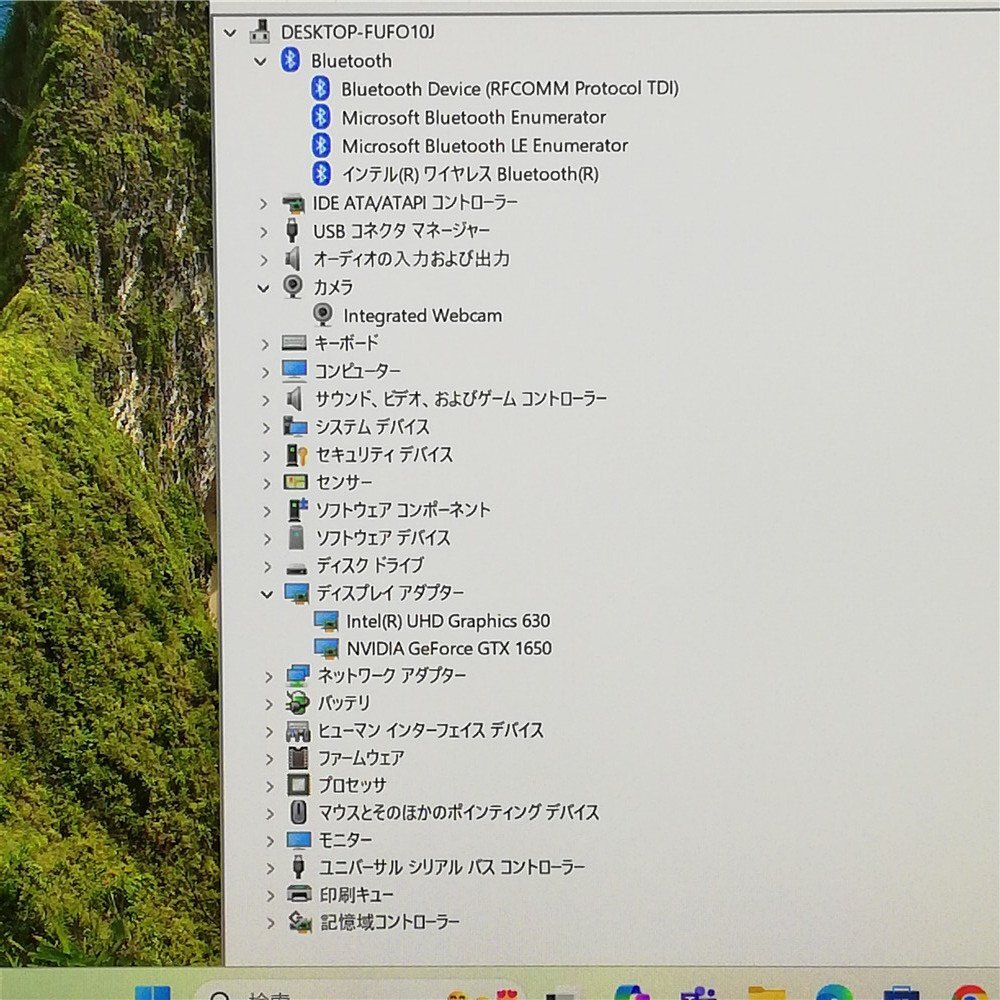Expand サウンド、ビデオ、およびゲーム コントローラー
This screenshot has width=1000, height=1000.
point(266,401)
